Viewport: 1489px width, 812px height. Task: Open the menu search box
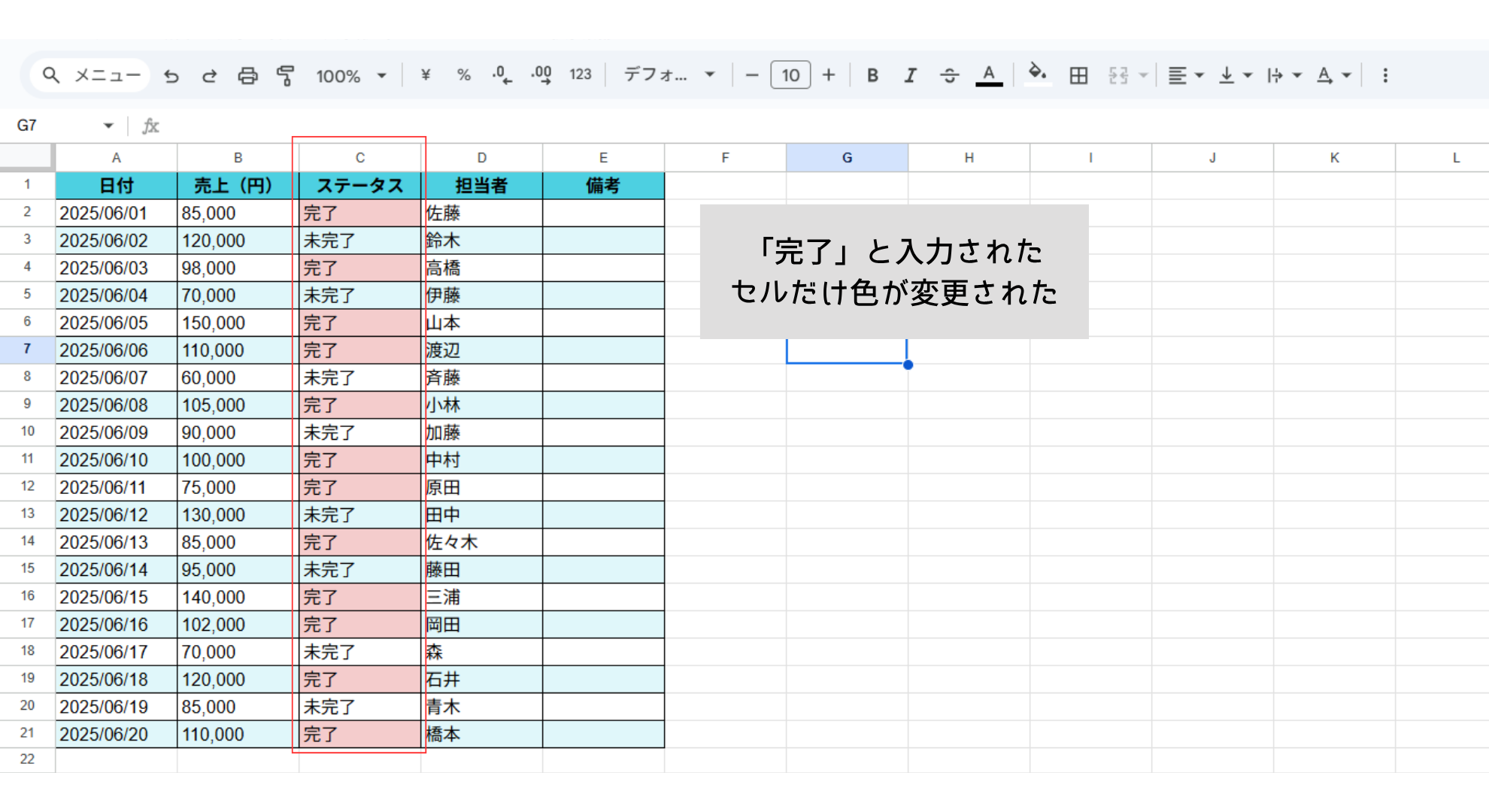tap(90, 75)
